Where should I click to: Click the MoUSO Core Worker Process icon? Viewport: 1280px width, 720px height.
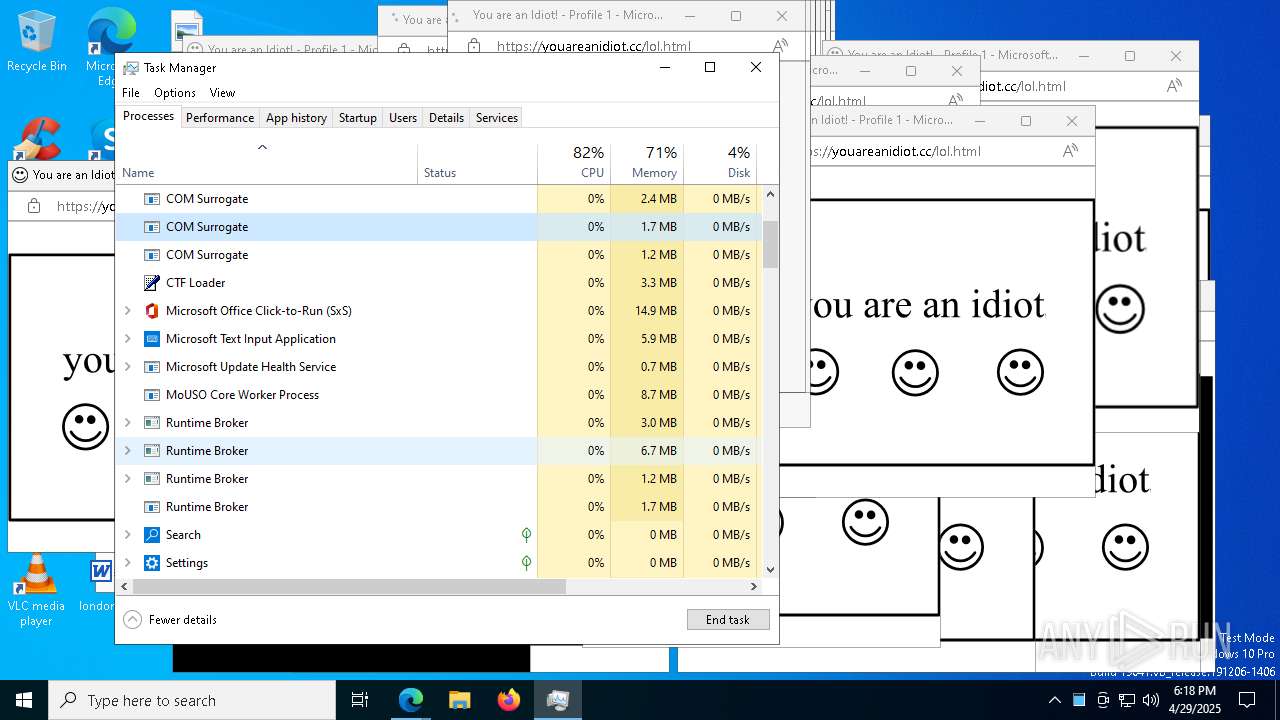(152, 395)
